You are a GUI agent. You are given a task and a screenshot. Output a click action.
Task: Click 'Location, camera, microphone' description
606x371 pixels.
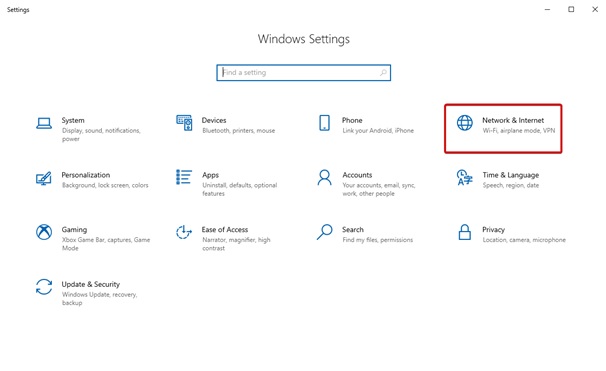(524, 240)
